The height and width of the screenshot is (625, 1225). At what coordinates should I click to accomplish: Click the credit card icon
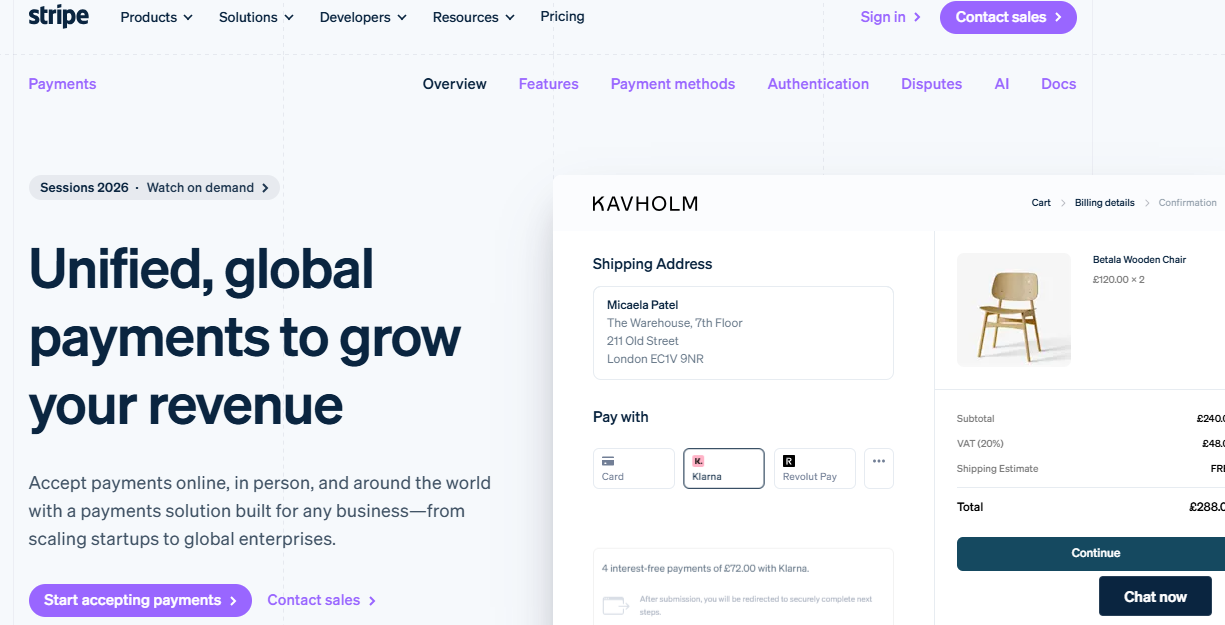coord(607,461)
